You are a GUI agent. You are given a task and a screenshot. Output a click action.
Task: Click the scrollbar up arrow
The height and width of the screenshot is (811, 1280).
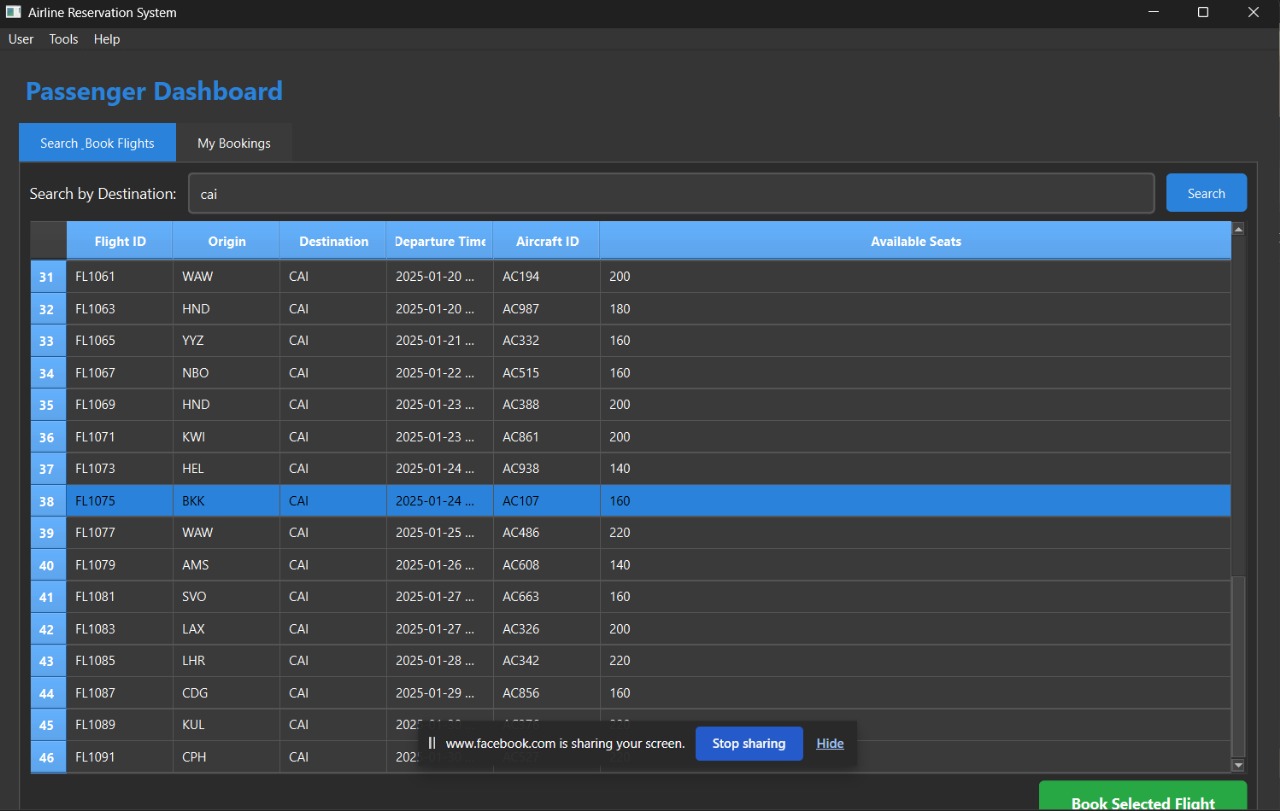(1236, 227)
